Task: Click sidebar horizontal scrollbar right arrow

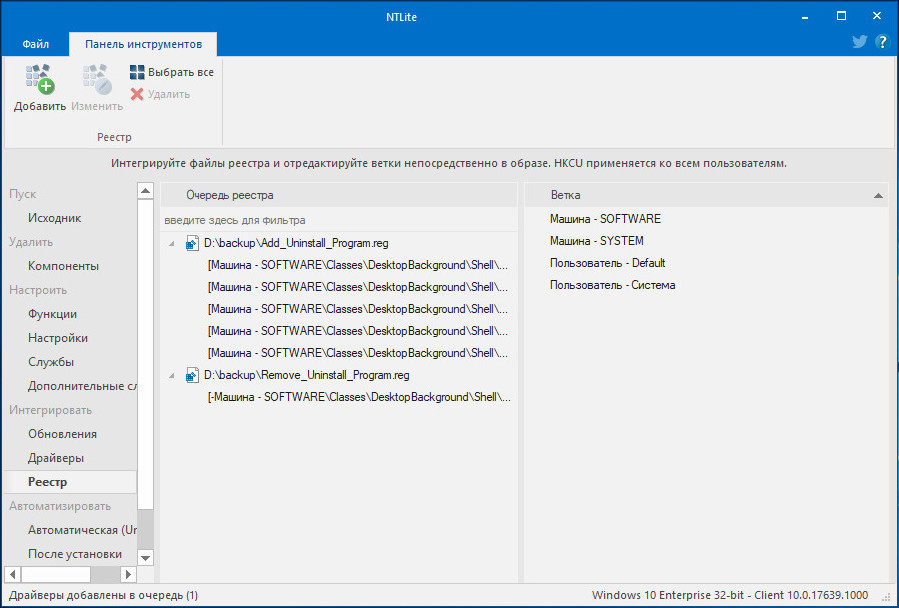Action: point(128,574)
